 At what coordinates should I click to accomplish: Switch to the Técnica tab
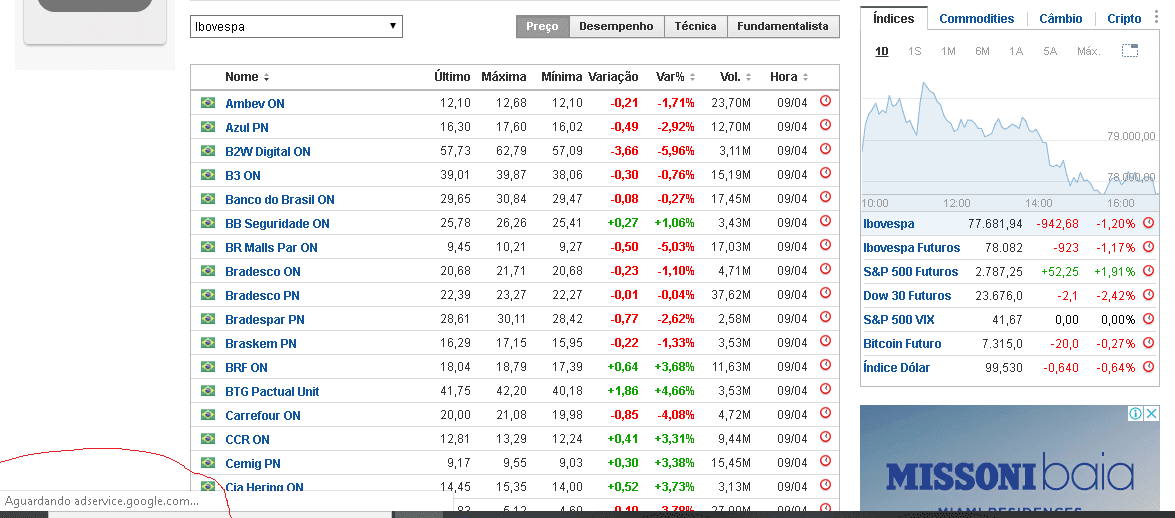[x=695, y=26]
